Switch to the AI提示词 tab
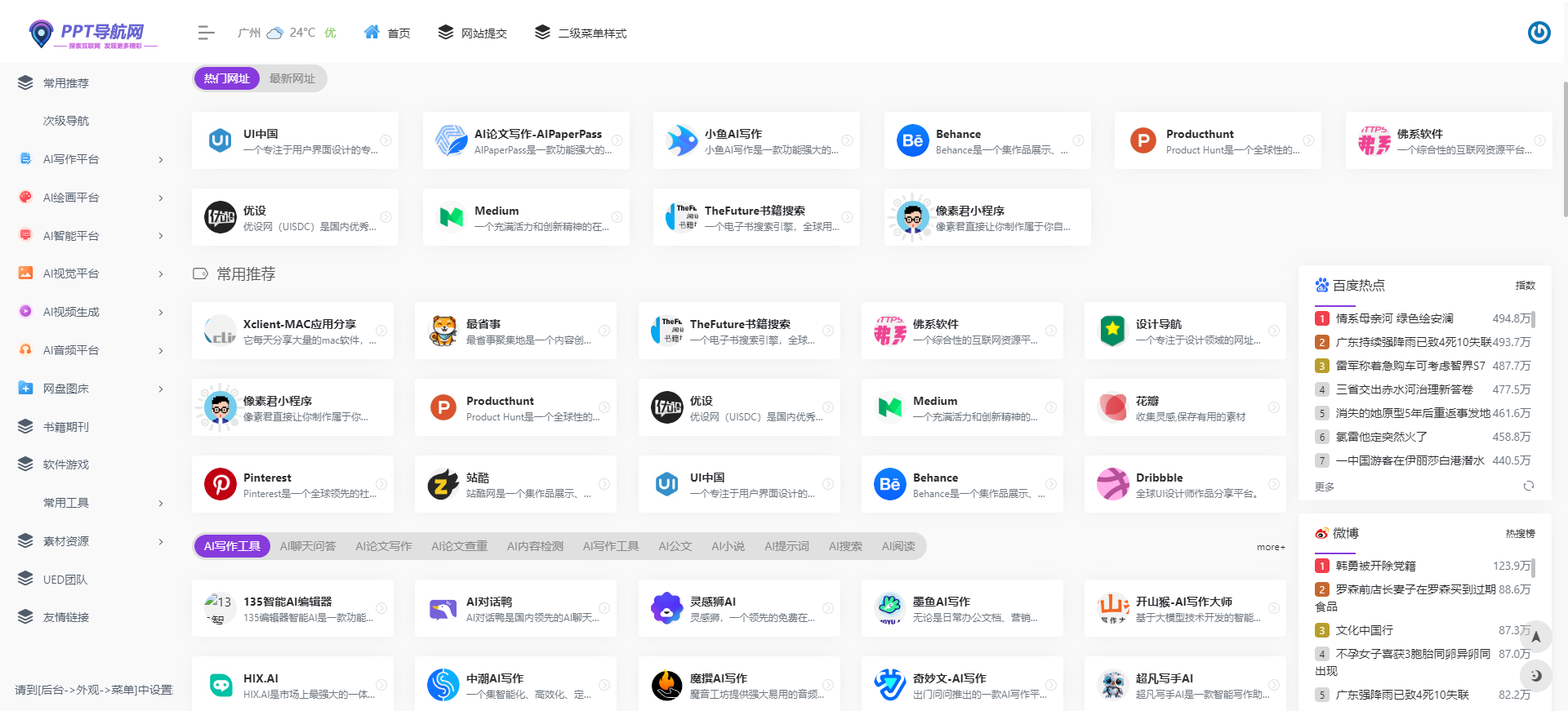This screenshot has height=711, width=1568. (786, 546)
